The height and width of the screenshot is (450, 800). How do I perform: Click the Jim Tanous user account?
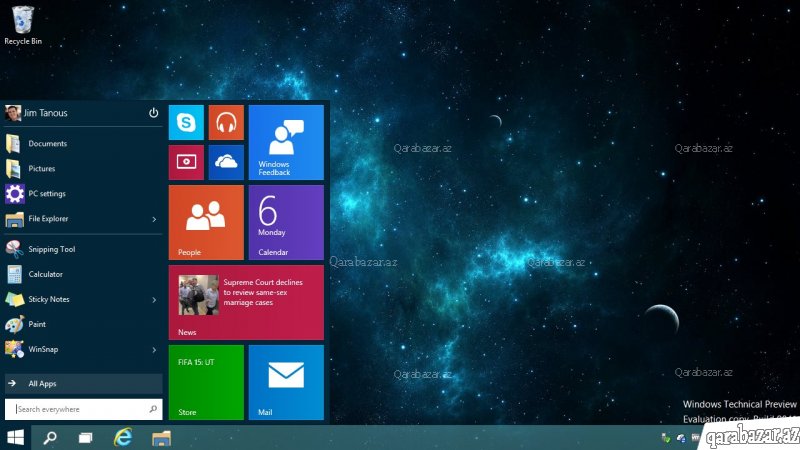tap(36, 113)
